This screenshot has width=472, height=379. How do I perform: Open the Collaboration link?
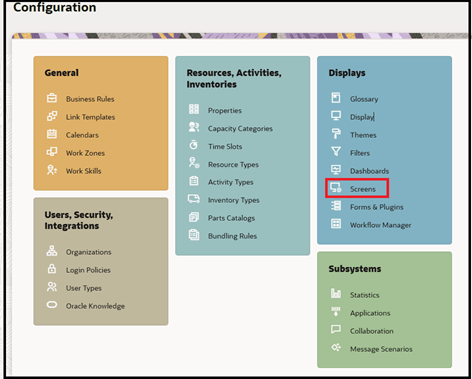point(372,331)
